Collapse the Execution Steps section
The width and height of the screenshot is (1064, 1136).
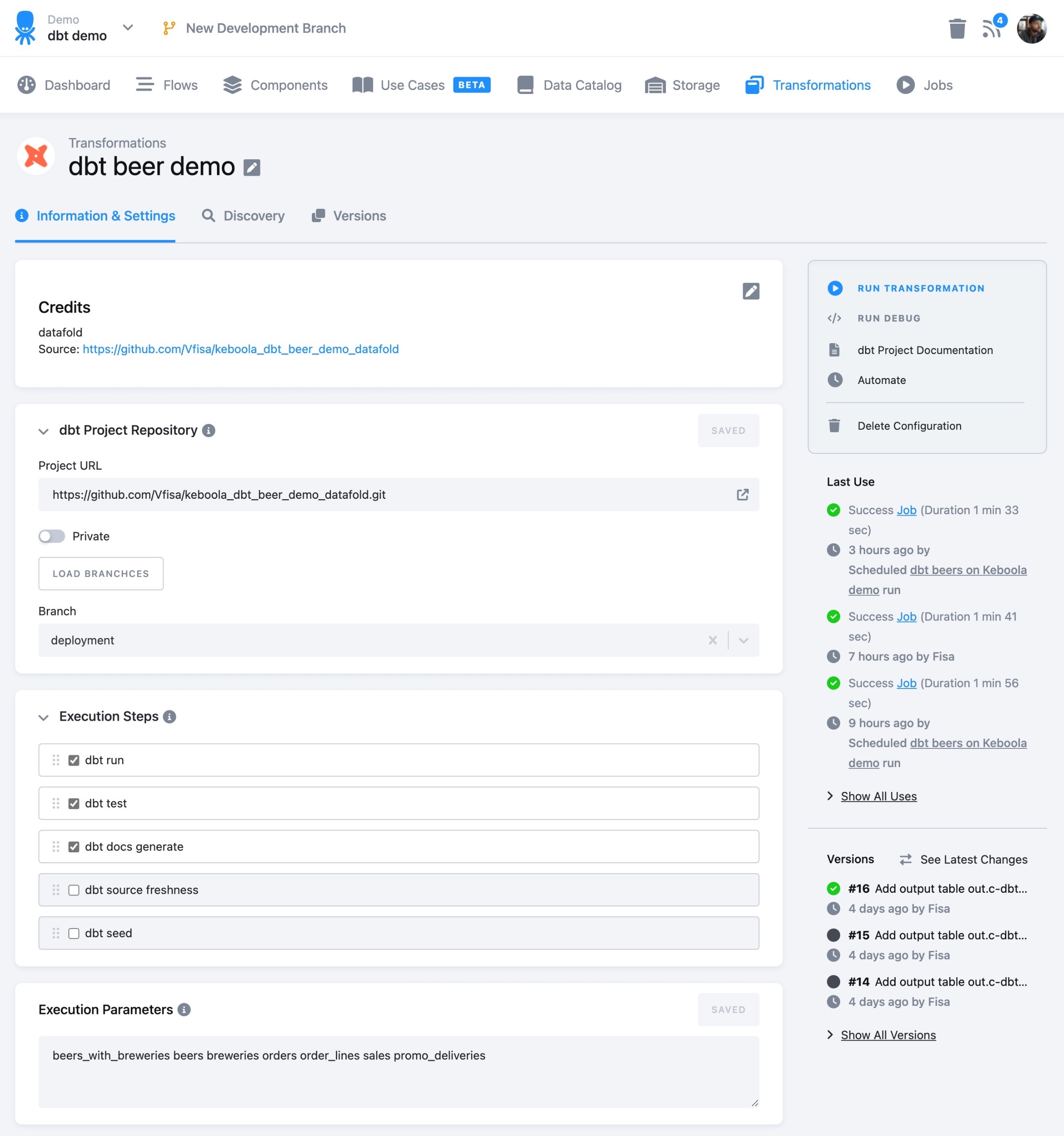pyautogui.click(x=44, y=717)
